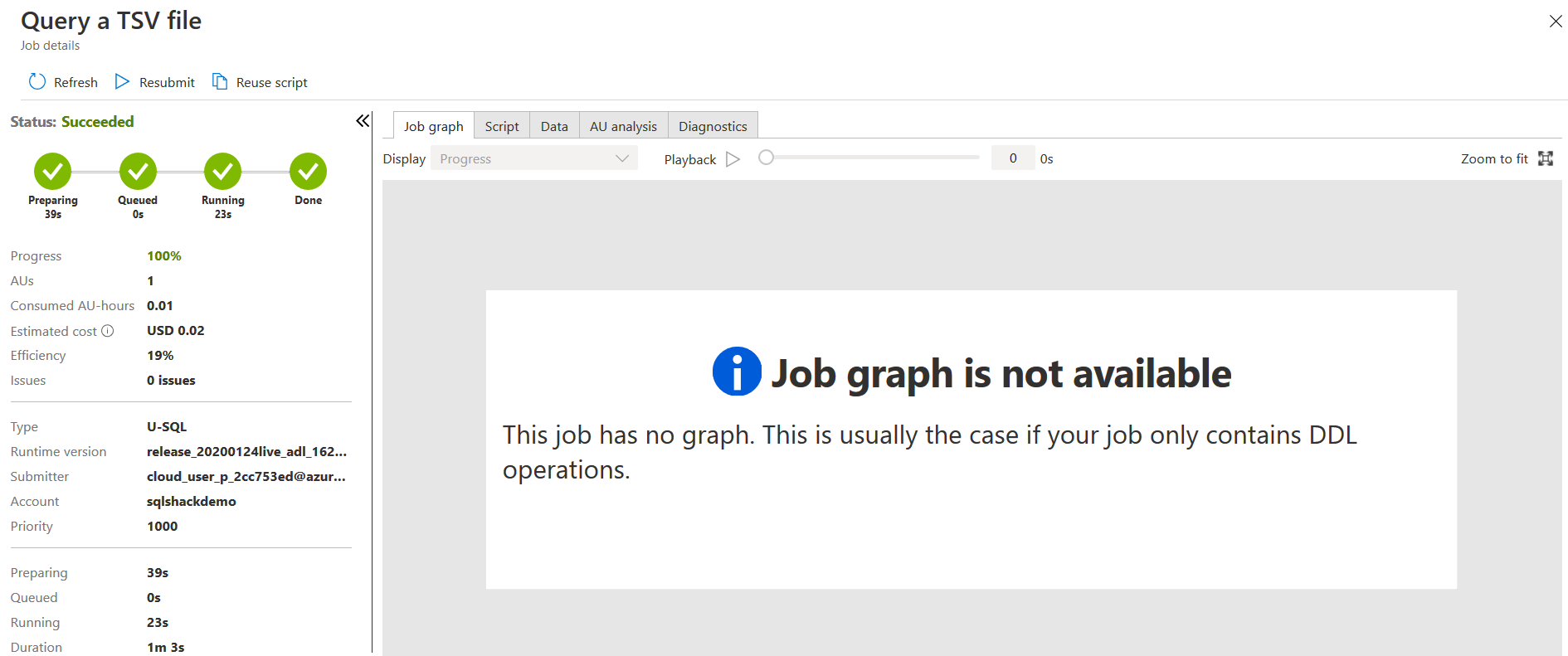Click the 'Query a TSV file' title
Viewport: 1568px width, 656px height.
coord(111,21)
